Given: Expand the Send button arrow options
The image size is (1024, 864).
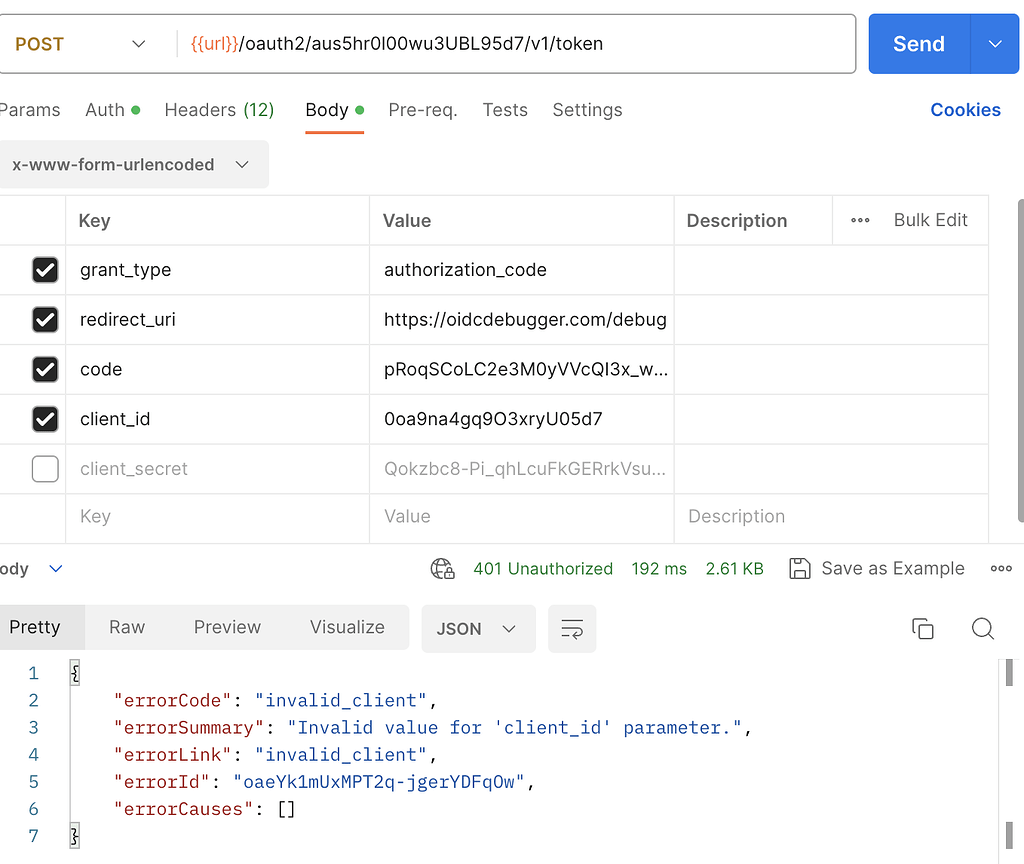Looking at the screenshot, I should click(x=995, y=44).
